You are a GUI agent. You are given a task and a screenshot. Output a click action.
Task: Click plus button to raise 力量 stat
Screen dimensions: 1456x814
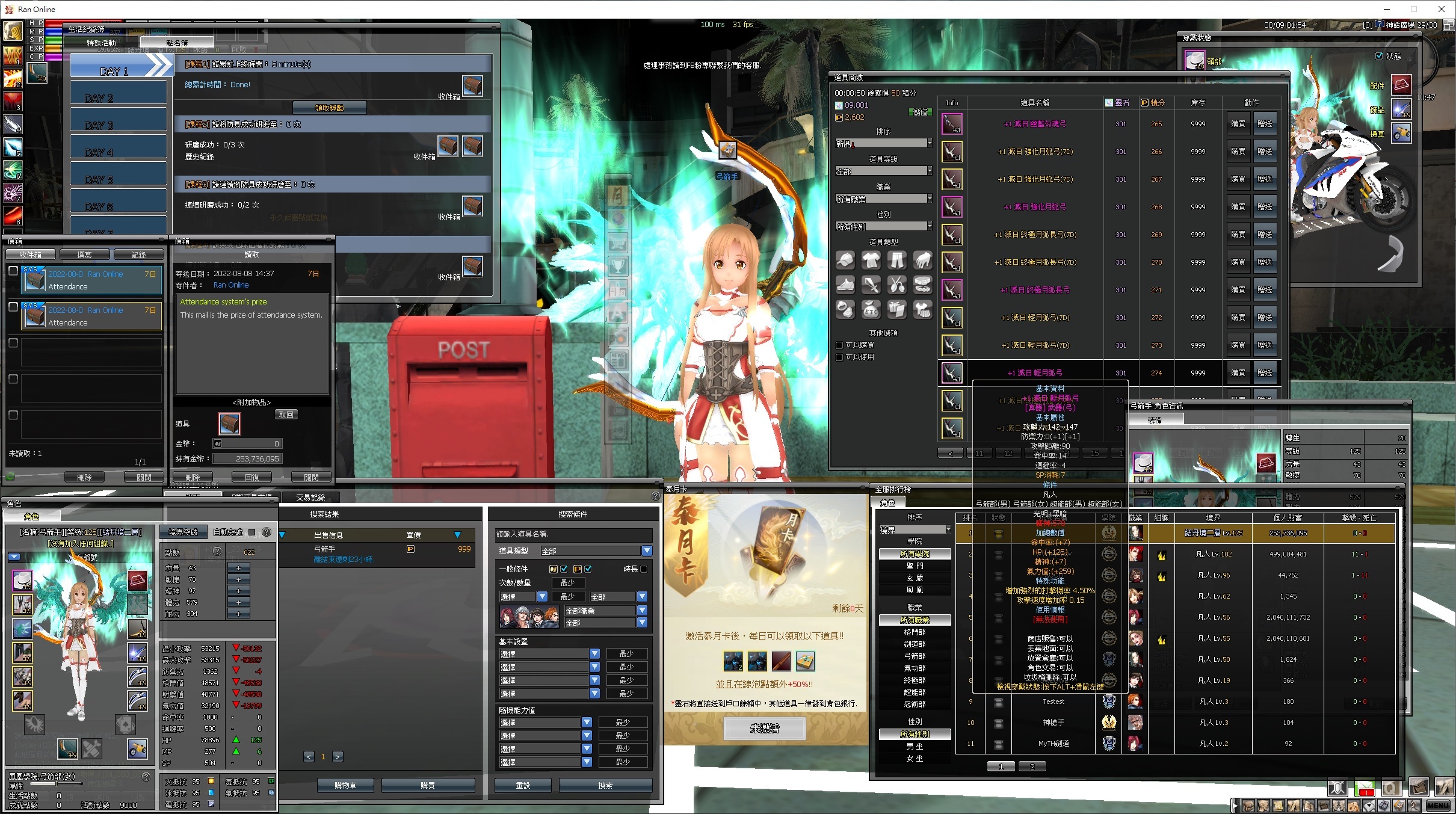(x=238, y=568)
